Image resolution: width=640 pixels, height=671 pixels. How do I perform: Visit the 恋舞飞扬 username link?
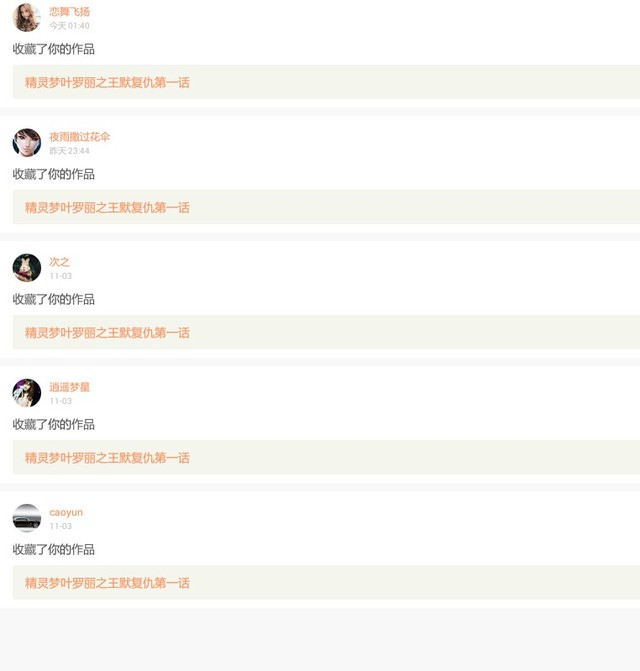pyautogui.click(x=69, y=12)
